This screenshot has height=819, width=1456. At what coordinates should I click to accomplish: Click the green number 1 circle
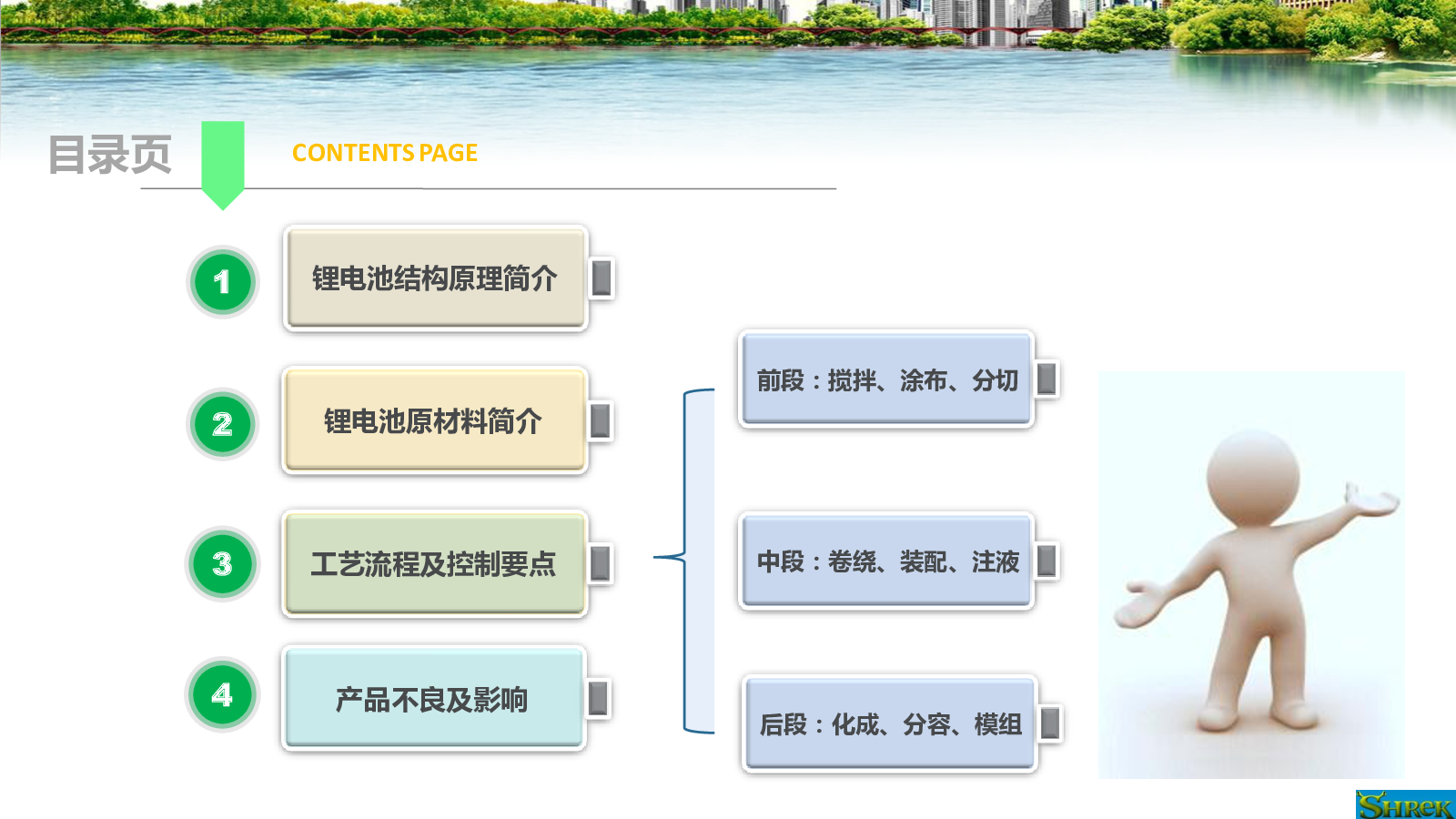point(223,282)
